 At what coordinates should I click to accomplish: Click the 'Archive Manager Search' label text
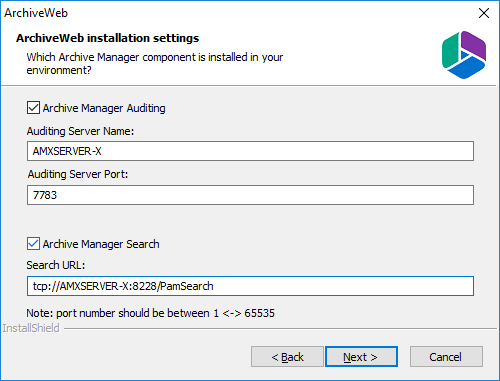(x=101, y=244)
